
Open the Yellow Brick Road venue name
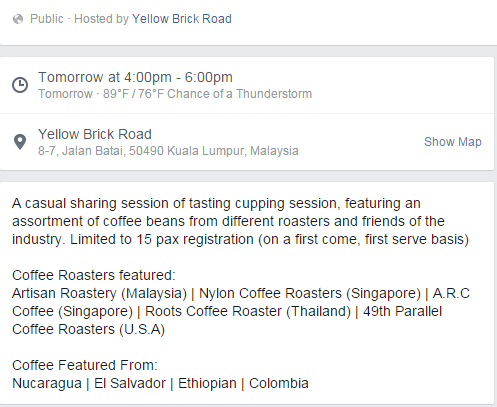95,134
